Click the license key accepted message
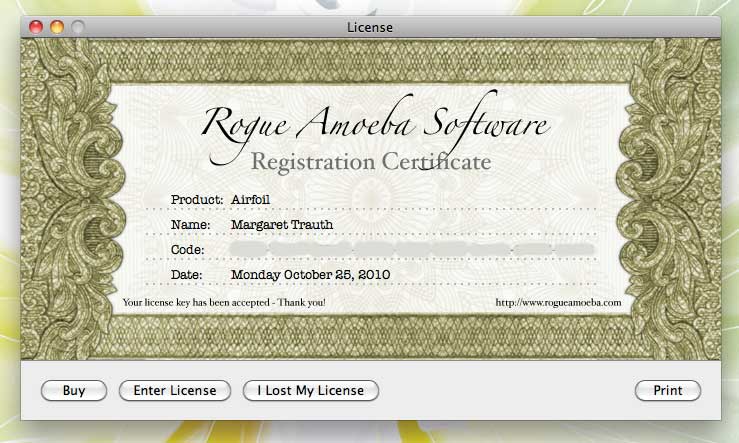 223,301
